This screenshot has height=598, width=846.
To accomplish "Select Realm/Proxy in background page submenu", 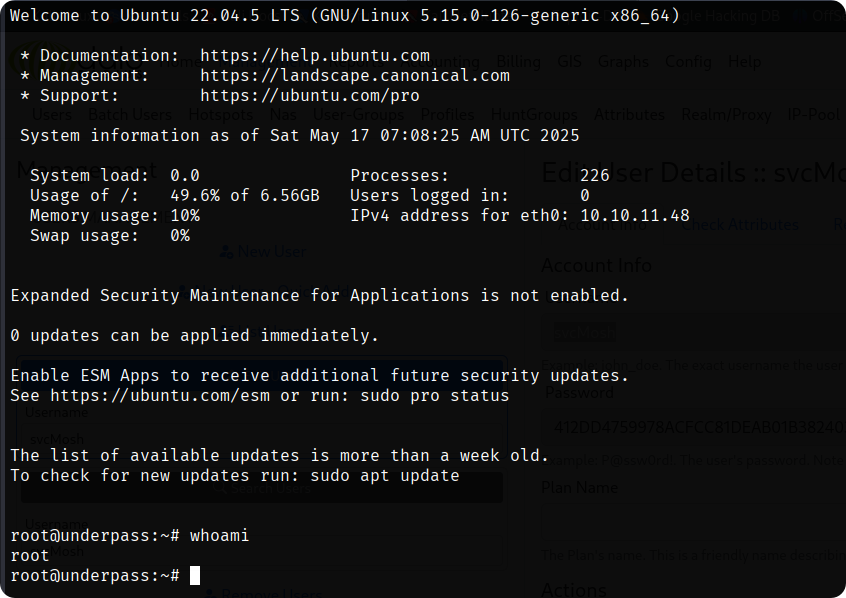I will coord(726,114).
